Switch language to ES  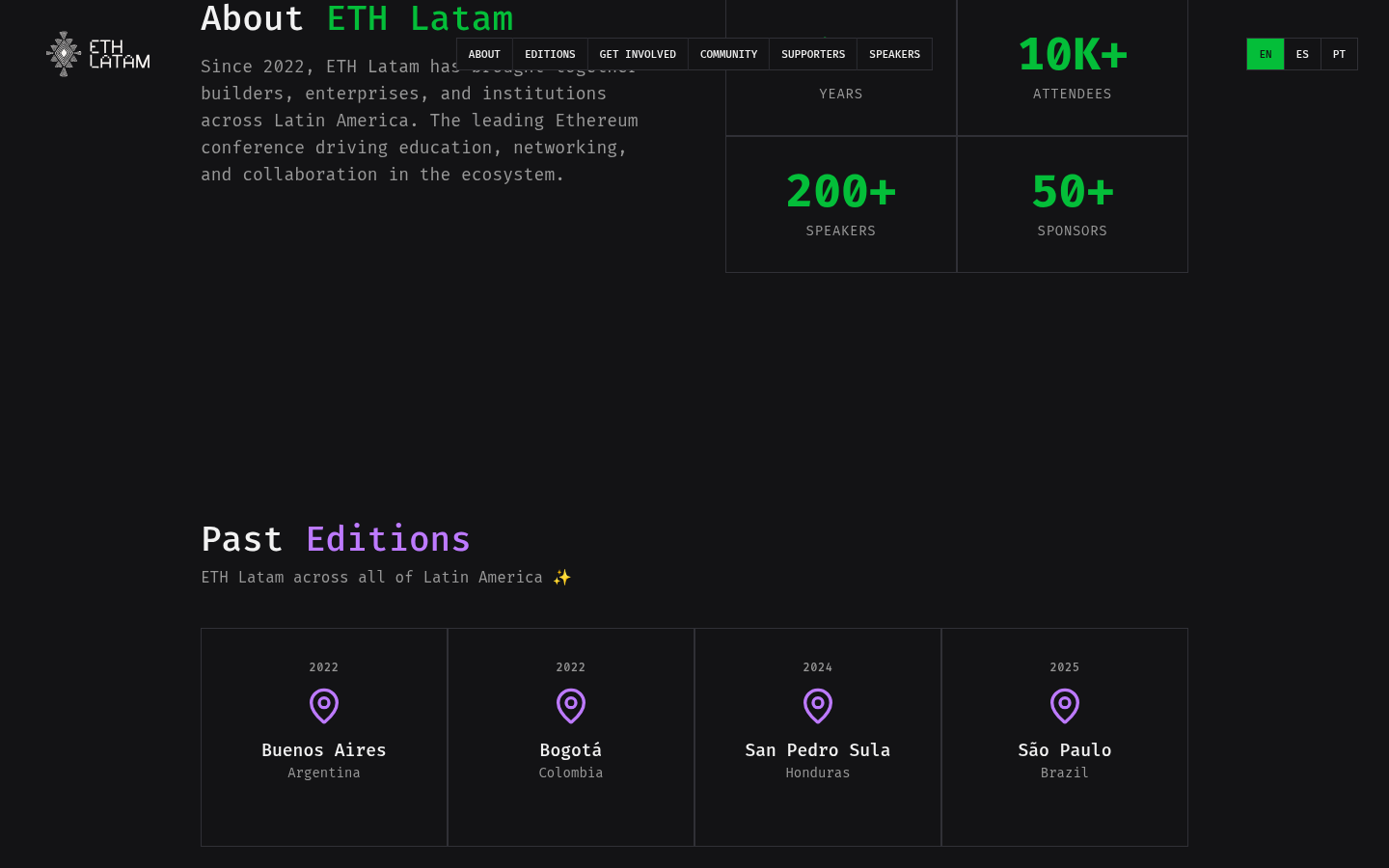click(1302, 54)
